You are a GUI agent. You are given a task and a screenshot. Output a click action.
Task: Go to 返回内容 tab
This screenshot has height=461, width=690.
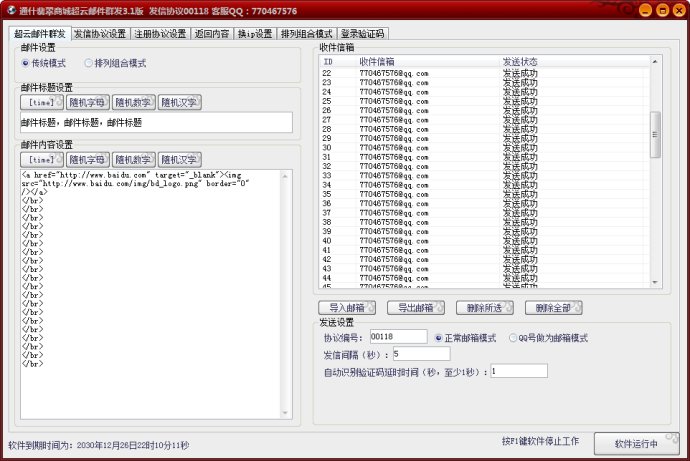click(x=212, y=33)
